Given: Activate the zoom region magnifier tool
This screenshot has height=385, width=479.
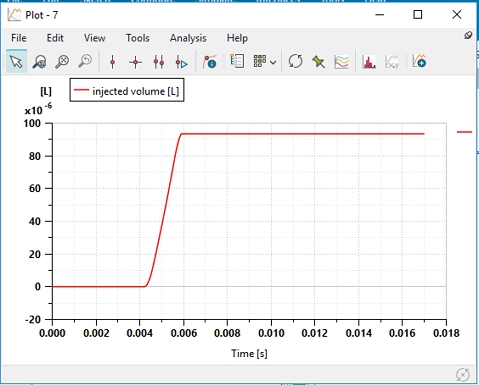Looking at the screenshot, I should coord(39,62).
